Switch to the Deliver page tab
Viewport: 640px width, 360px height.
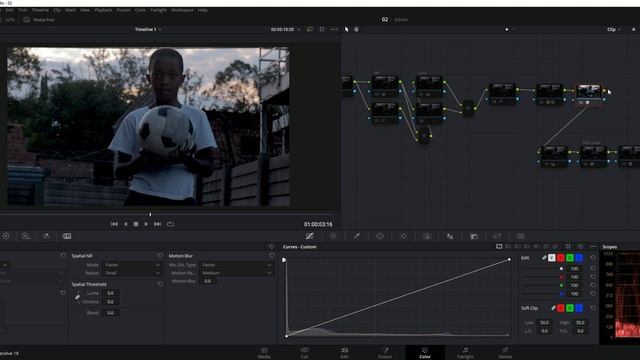point(505,353)
